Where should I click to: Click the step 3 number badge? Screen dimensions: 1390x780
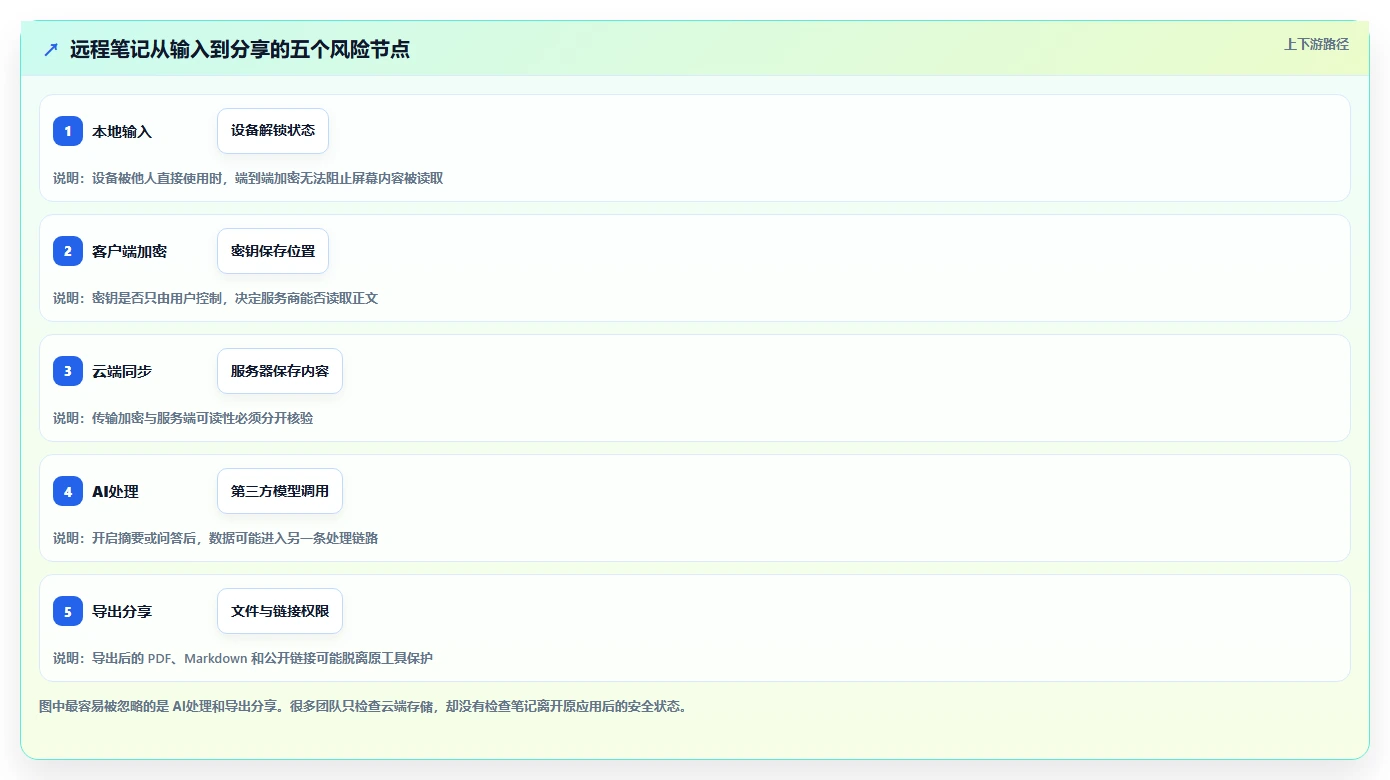pos(68,371)
